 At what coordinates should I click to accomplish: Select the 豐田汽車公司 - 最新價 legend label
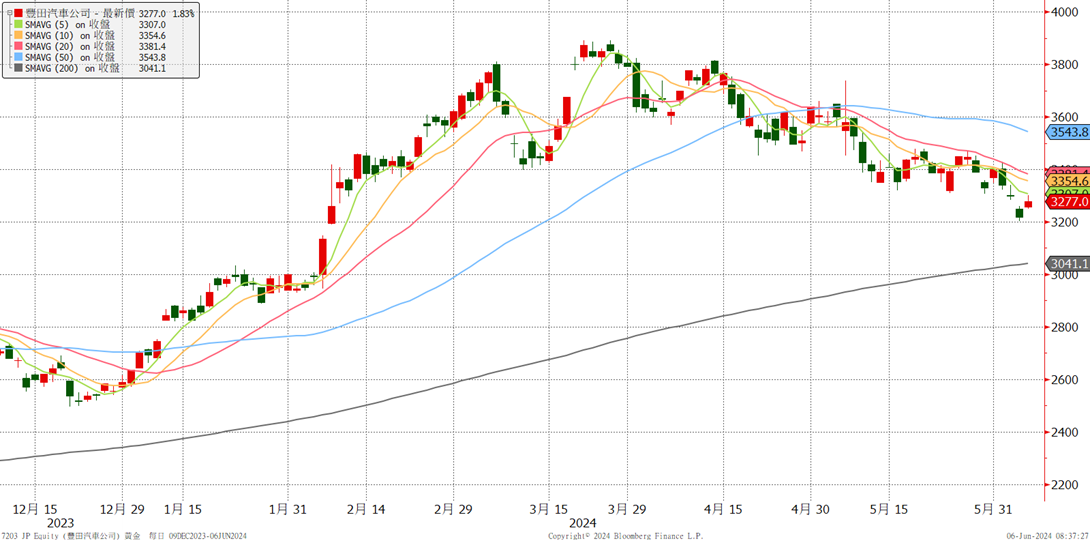[x=79, y=13]
